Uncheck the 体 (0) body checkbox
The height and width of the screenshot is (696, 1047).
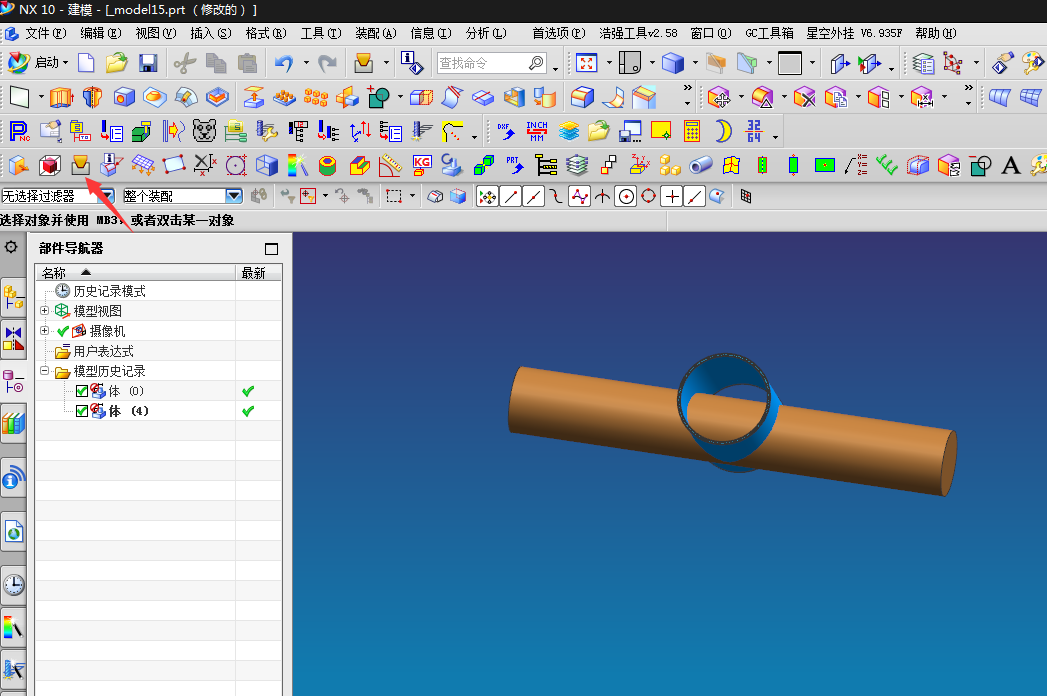coord(82,391)
